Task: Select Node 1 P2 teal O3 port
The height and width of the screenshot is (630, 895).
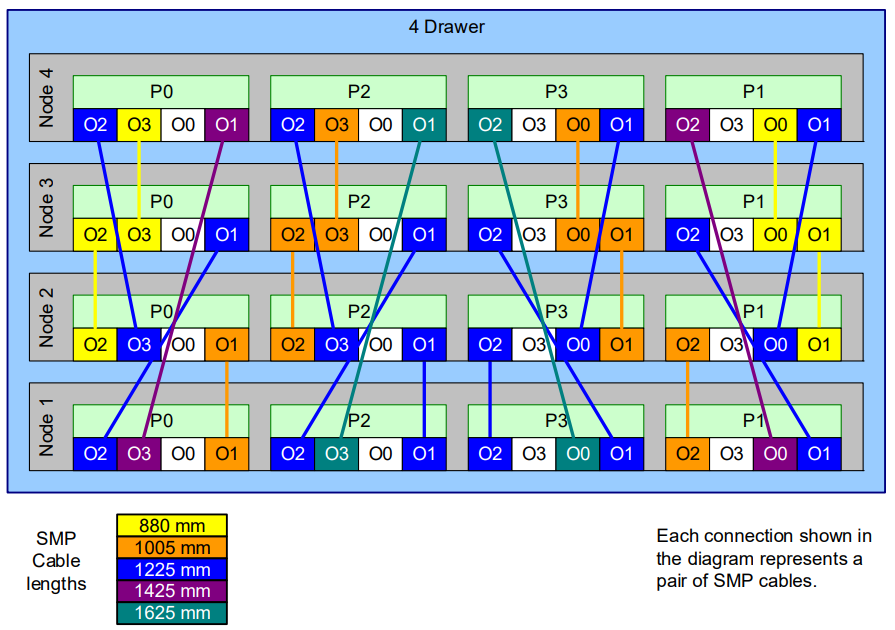Action: [336, 454]
